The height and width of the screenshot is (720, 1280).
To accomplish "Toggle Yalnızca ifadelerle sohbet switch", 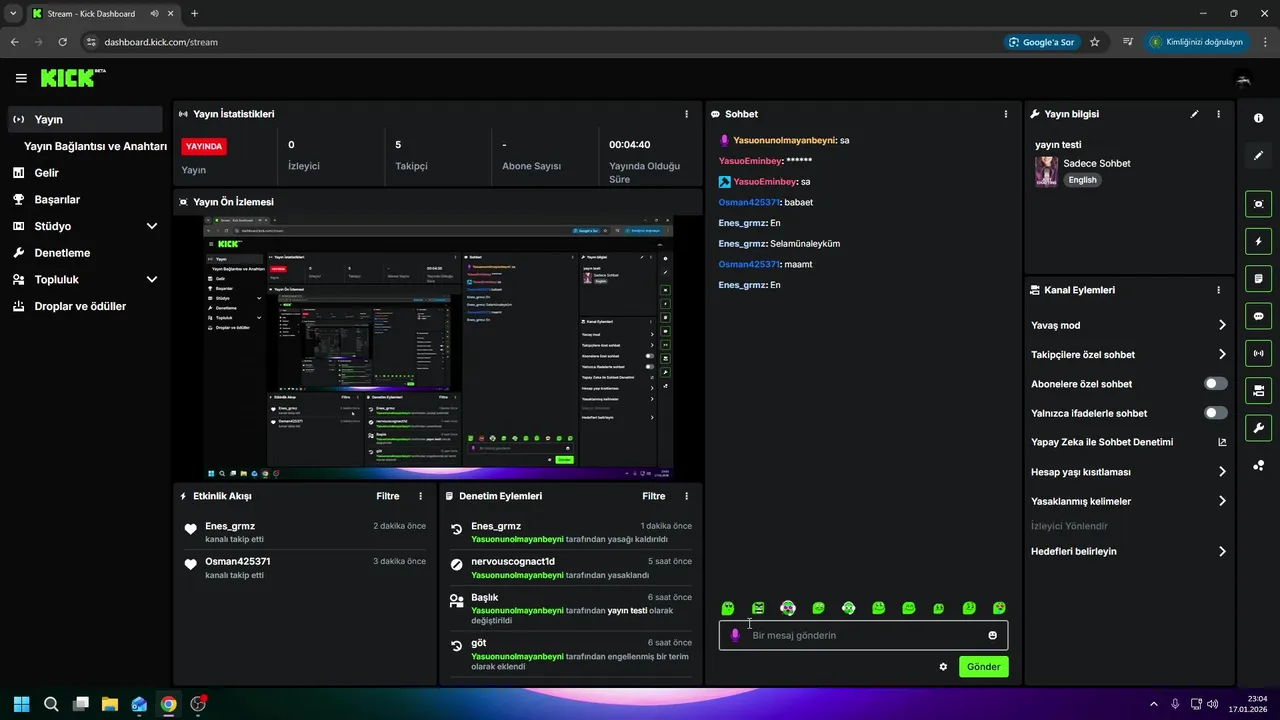I will (x=1215, y=413).
